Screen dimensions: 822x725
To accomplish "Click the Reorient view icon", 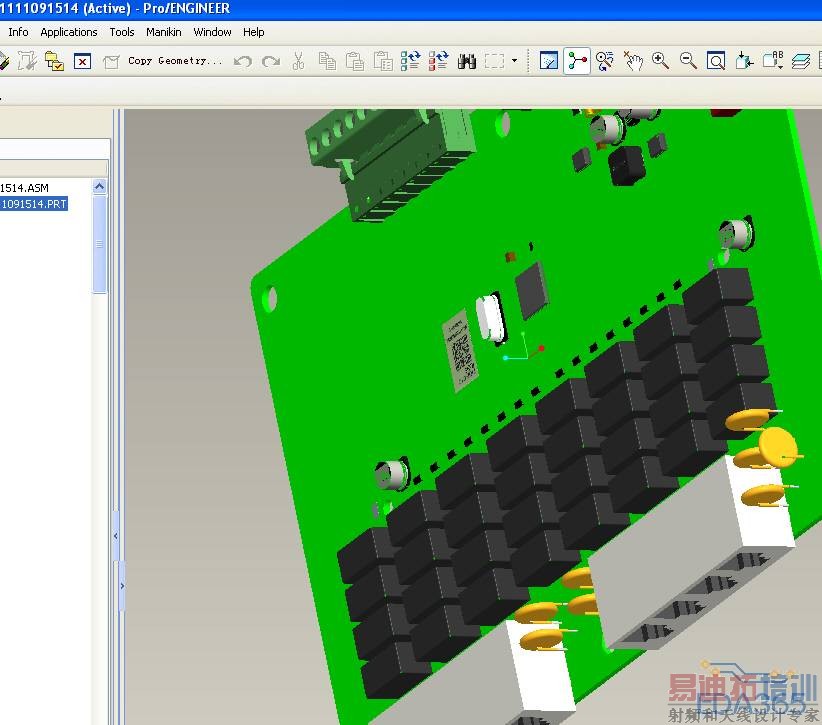I will point(744,61).
